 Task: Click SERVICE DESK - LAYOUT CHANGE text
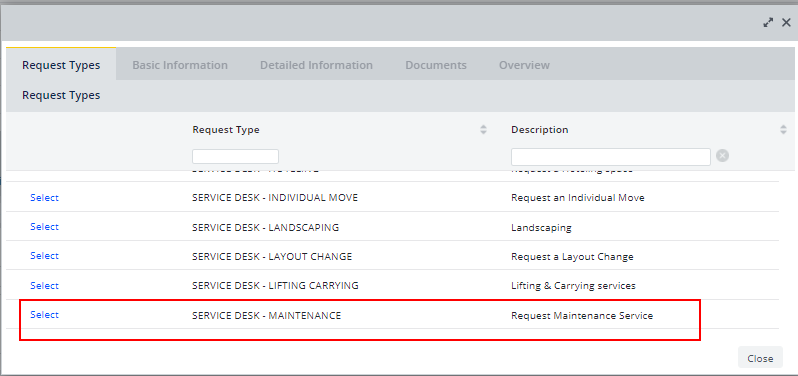coord(272,256)
